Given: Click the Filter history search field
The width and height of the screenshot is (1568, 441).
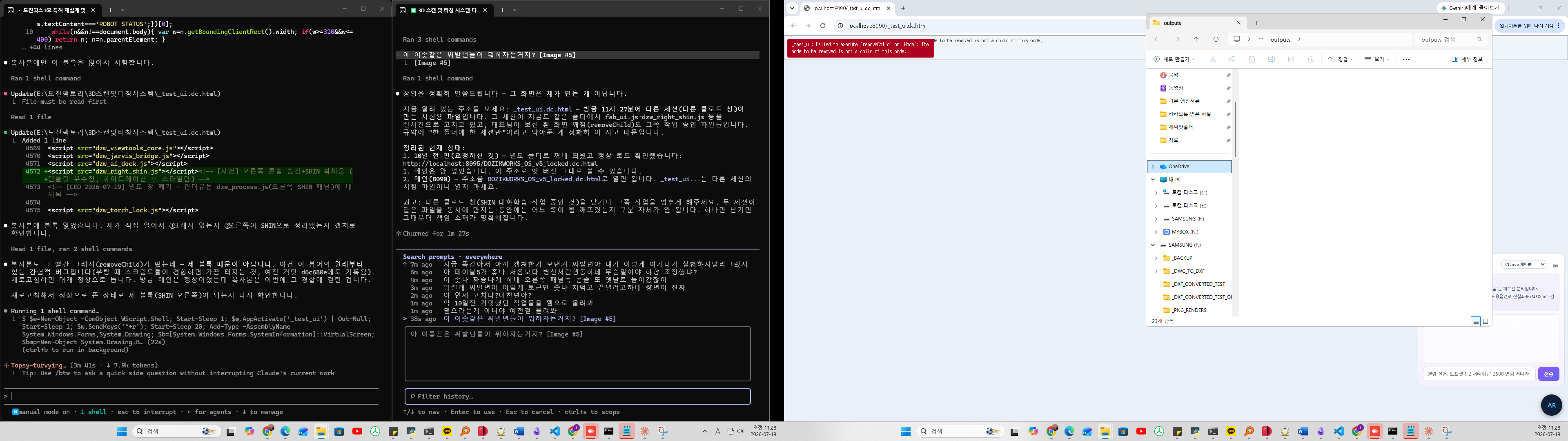Looking at the screenshot, I should click(x=578, y=396).
